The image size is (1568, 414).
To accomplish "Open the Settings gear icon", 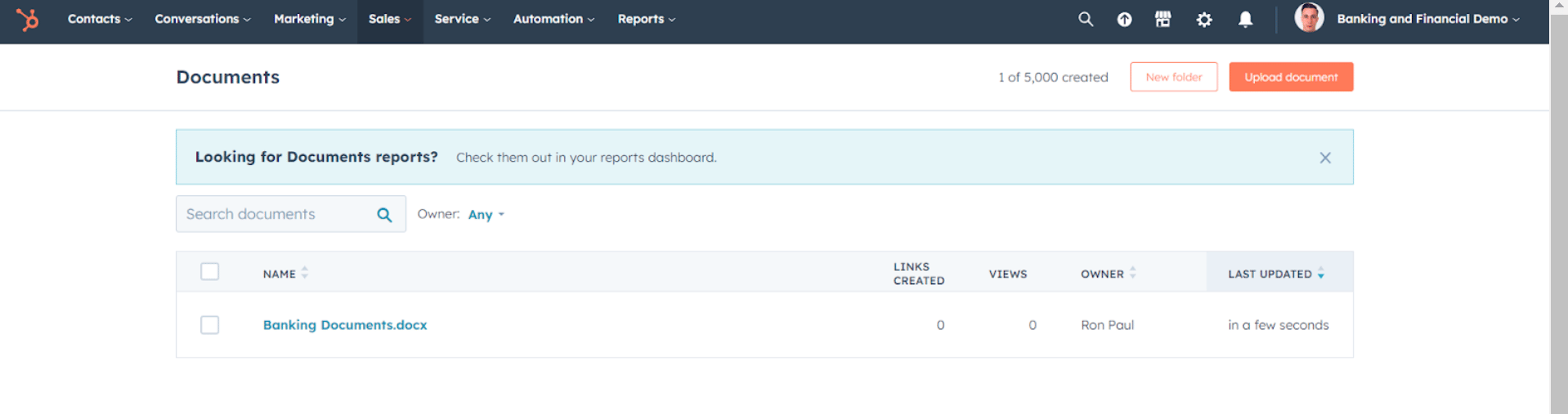I will (1203, 19).
